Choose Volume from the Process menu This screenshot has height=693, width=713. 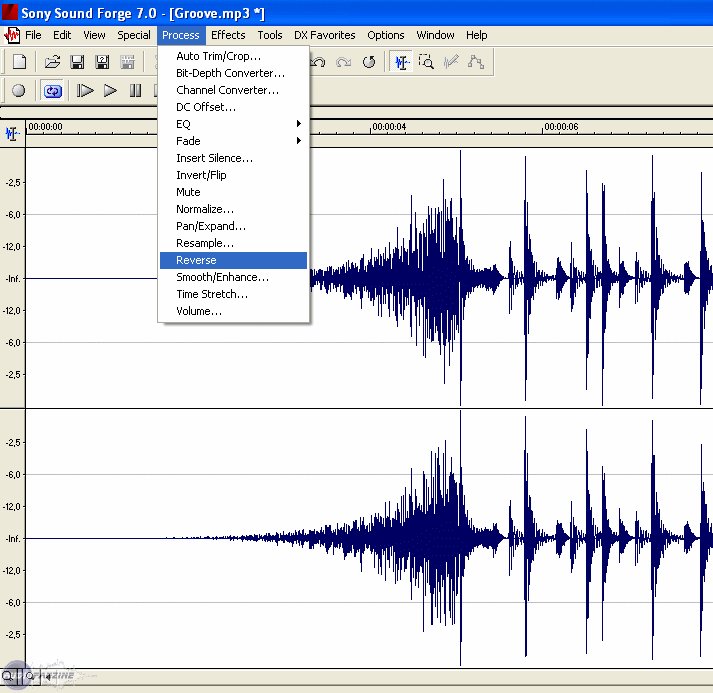[233, 311]
